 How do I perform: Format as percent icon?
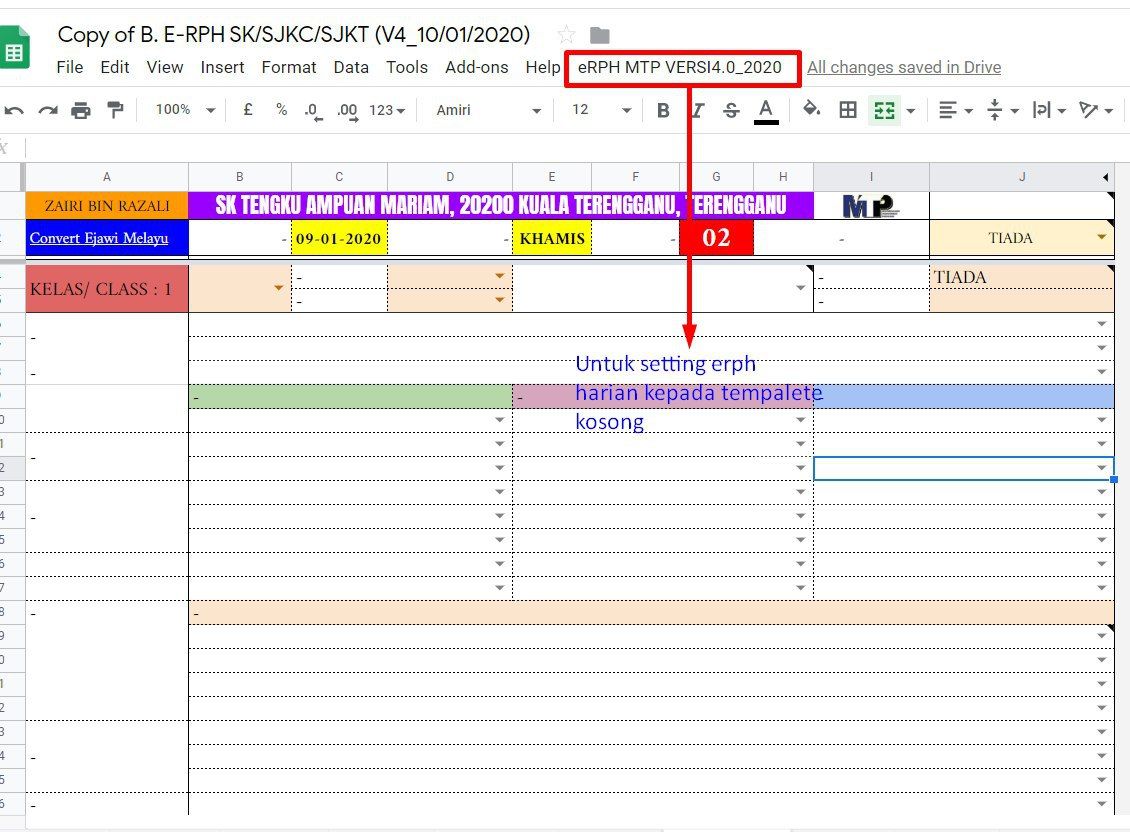tap(281, 110)
